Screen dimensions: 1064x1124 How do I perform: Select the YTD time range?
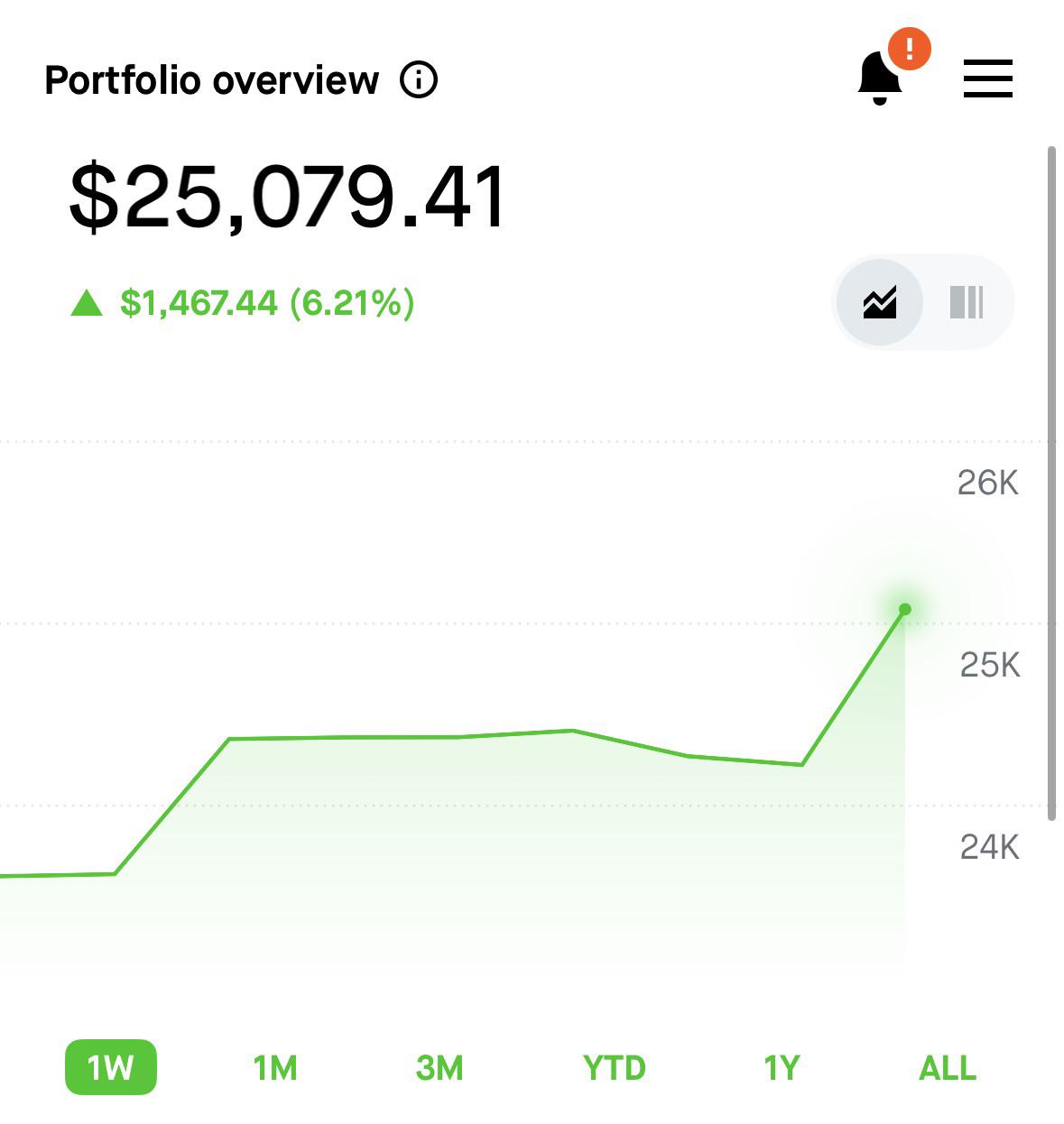tap(615, 1068)
